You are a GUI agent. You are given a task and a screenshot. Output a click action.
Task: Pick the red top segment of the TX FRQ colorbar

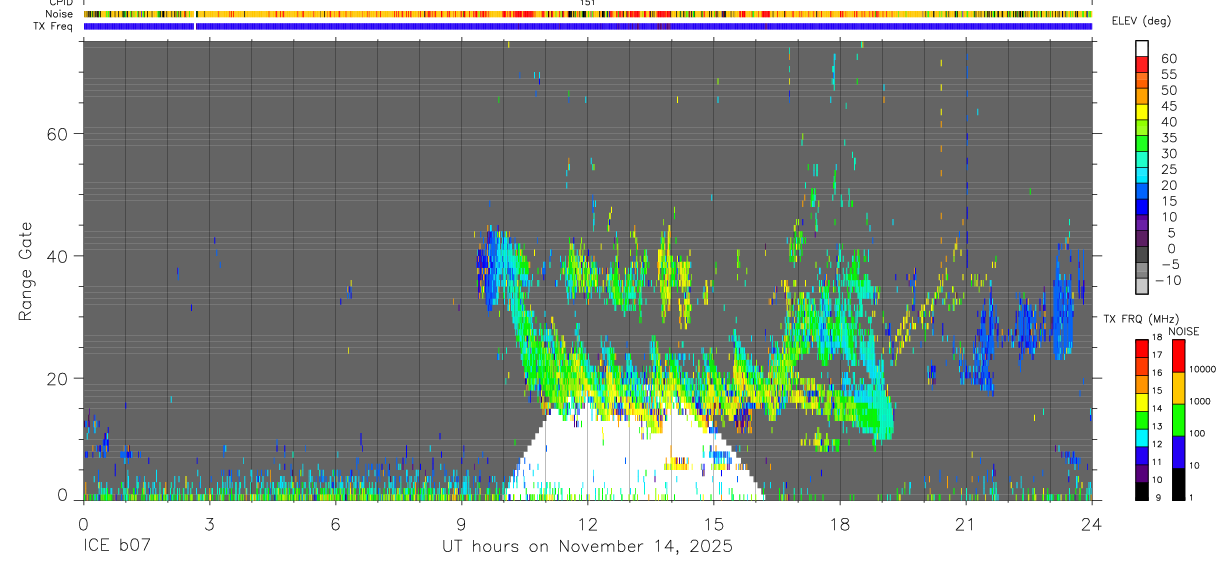[1142, 348]
